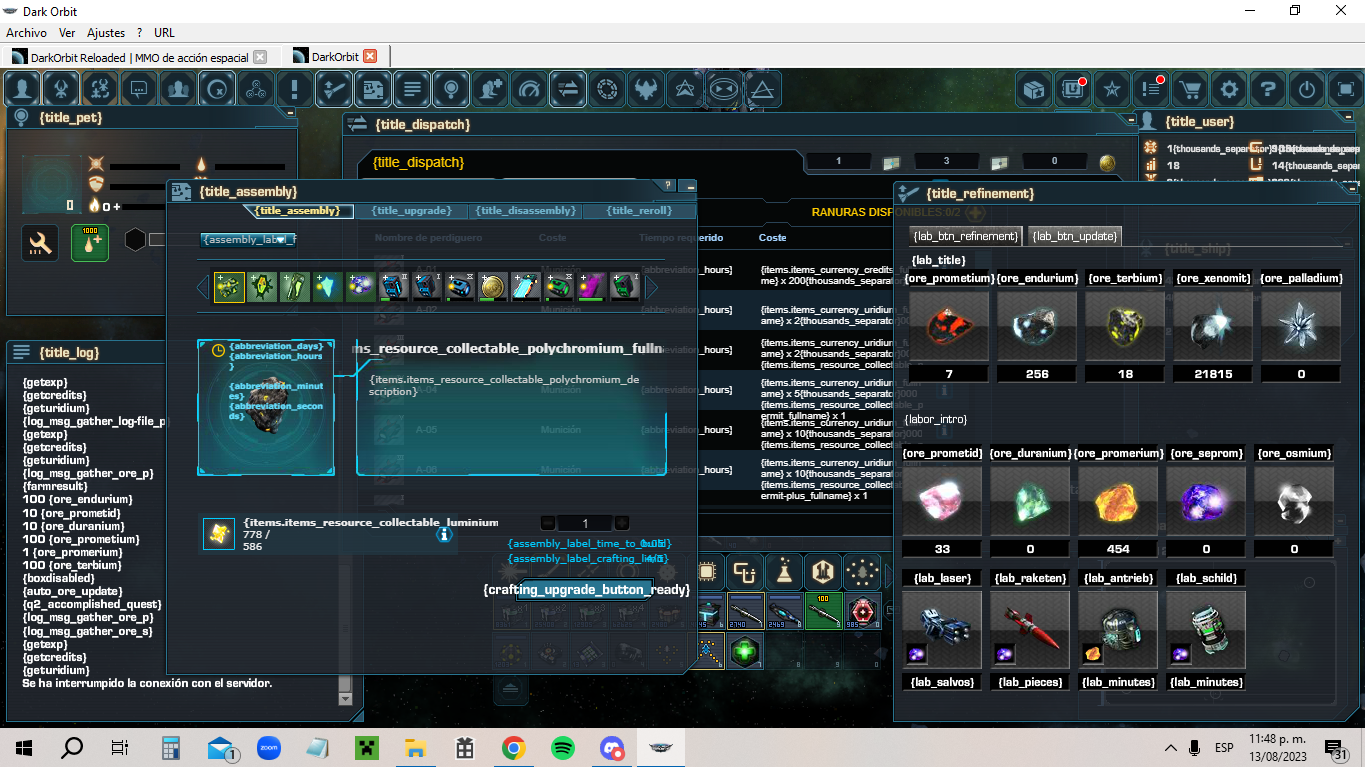
Task: Open the notifications list icon with red dot
Action: (1151, 89)
